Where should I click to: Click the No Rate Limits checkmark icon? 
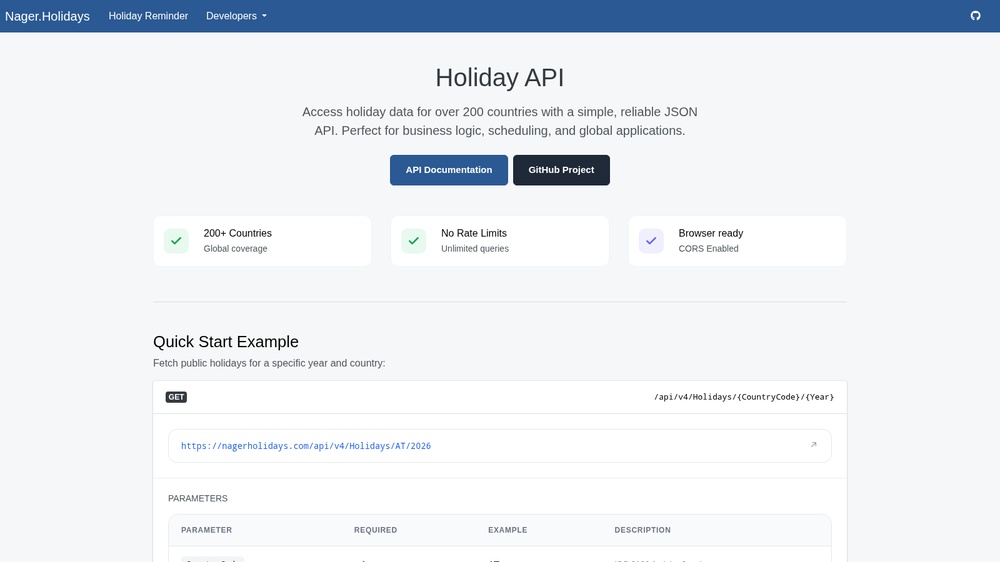tap(413, 240)
